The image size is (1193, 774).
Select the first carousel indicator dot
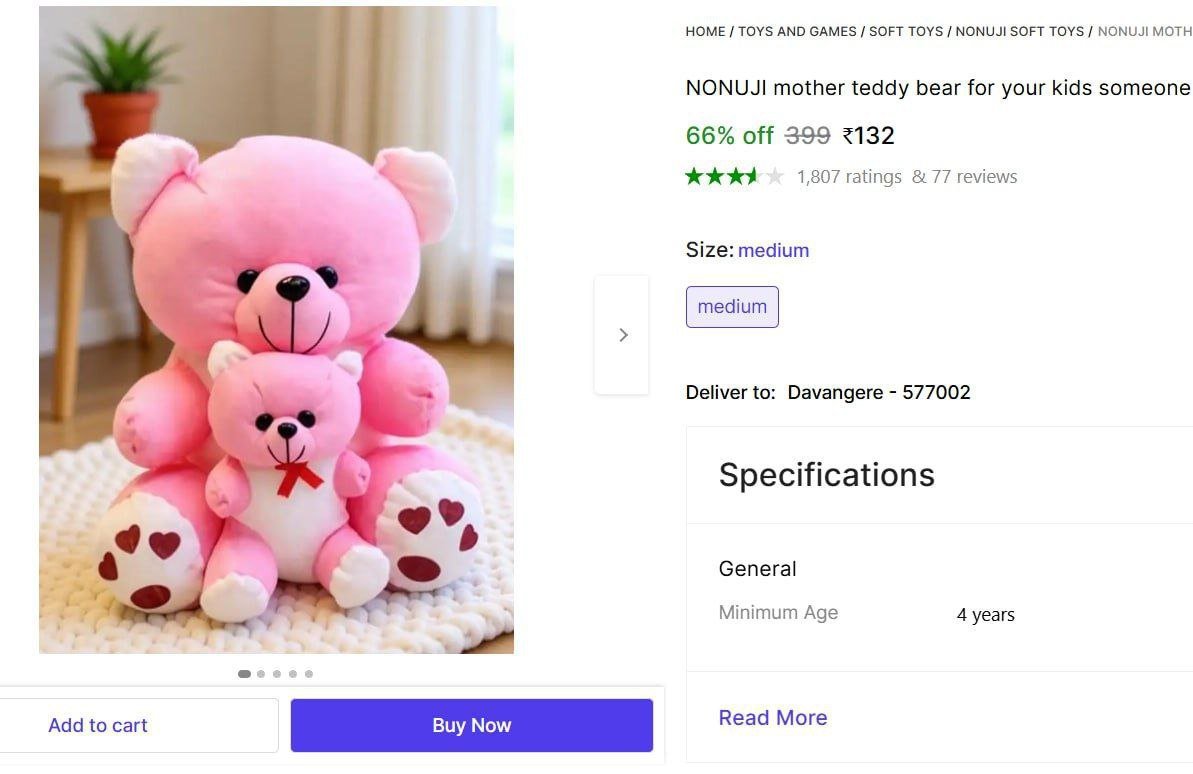(x=244, y=674)
